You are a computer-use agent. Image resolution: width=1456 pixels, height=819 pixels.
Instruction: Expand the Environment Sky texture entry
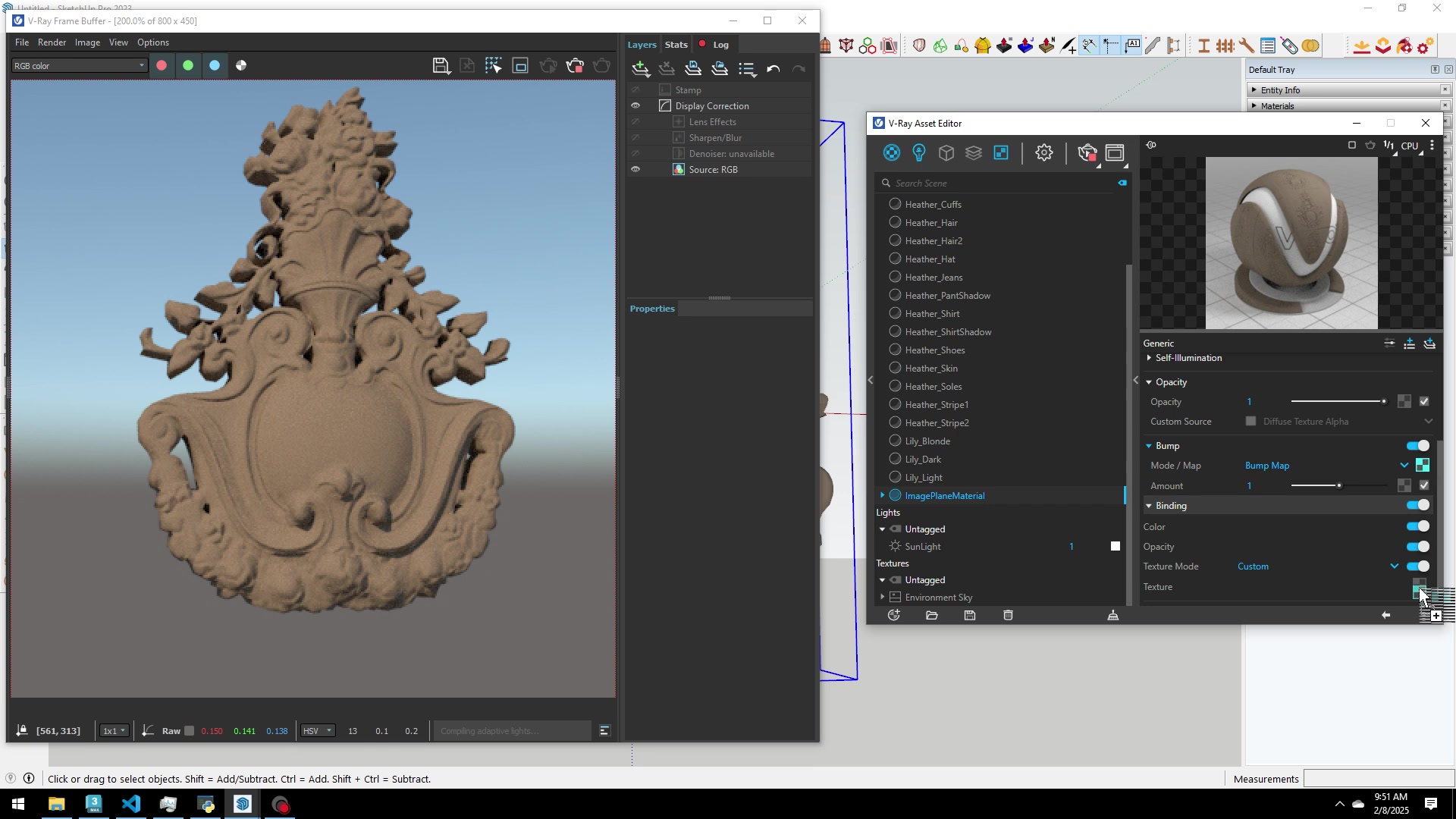[882, 597]
